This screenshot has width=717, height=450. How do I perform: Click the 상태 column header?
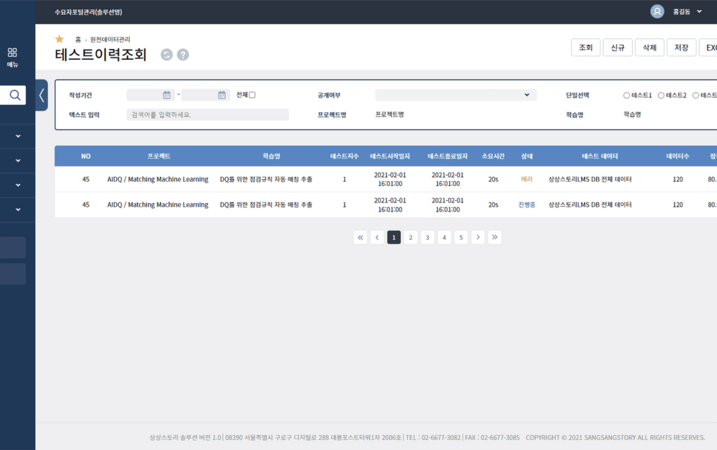[x=527, y=156]
